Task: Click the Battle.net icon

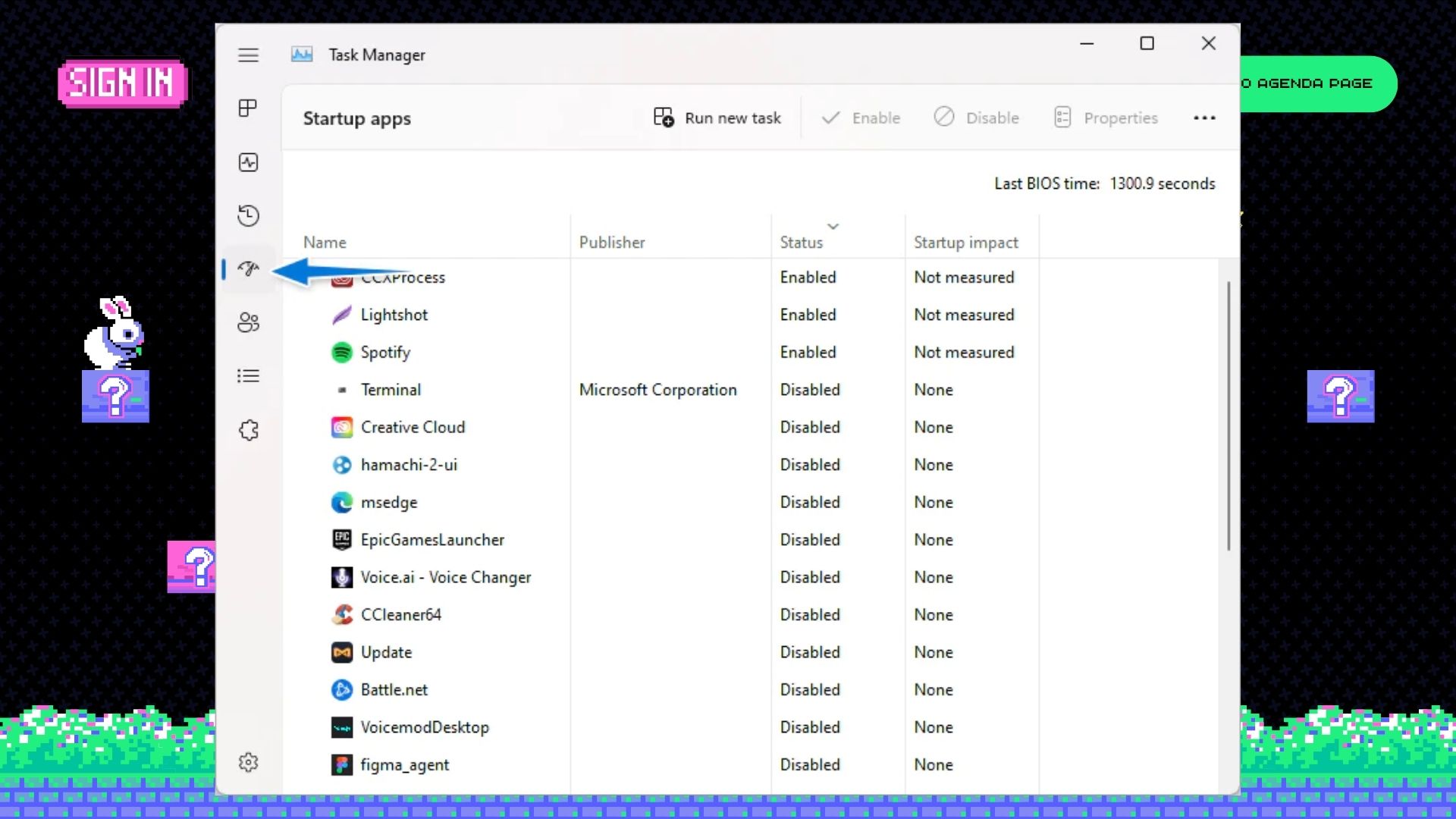Action: tap(342, 690)
